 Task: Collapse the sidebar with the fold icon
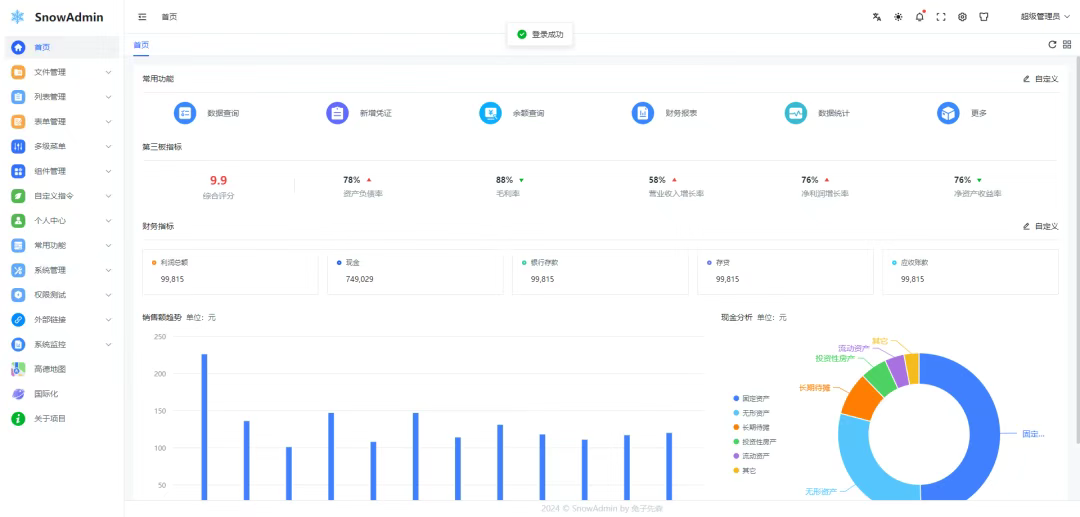[142, 17]
